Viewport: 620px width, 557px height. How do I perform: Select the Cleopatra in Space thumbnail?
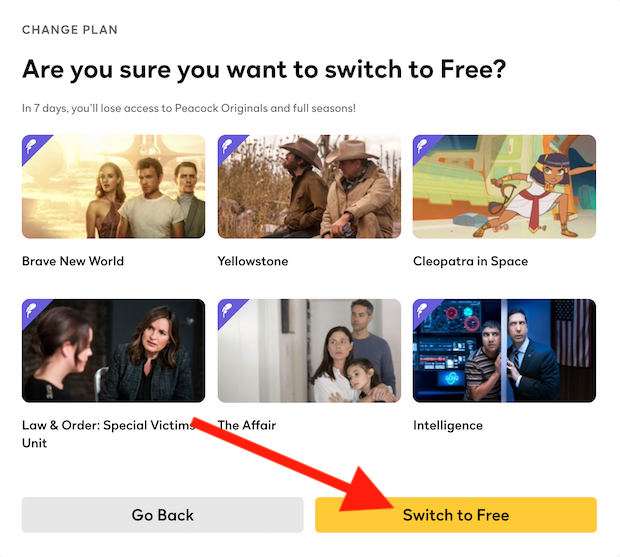504,187
